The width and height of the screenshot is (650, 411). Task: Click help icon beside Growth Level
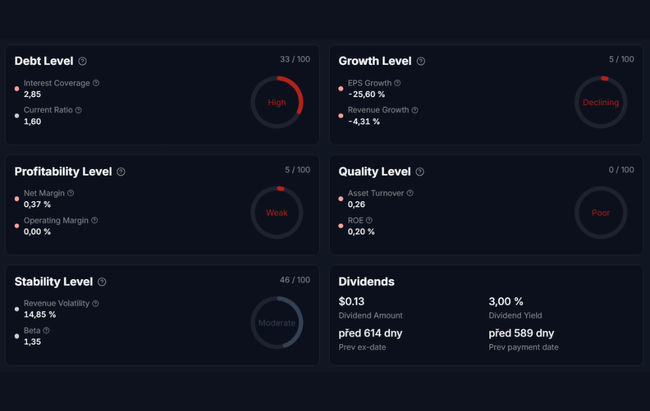[420, 61]
